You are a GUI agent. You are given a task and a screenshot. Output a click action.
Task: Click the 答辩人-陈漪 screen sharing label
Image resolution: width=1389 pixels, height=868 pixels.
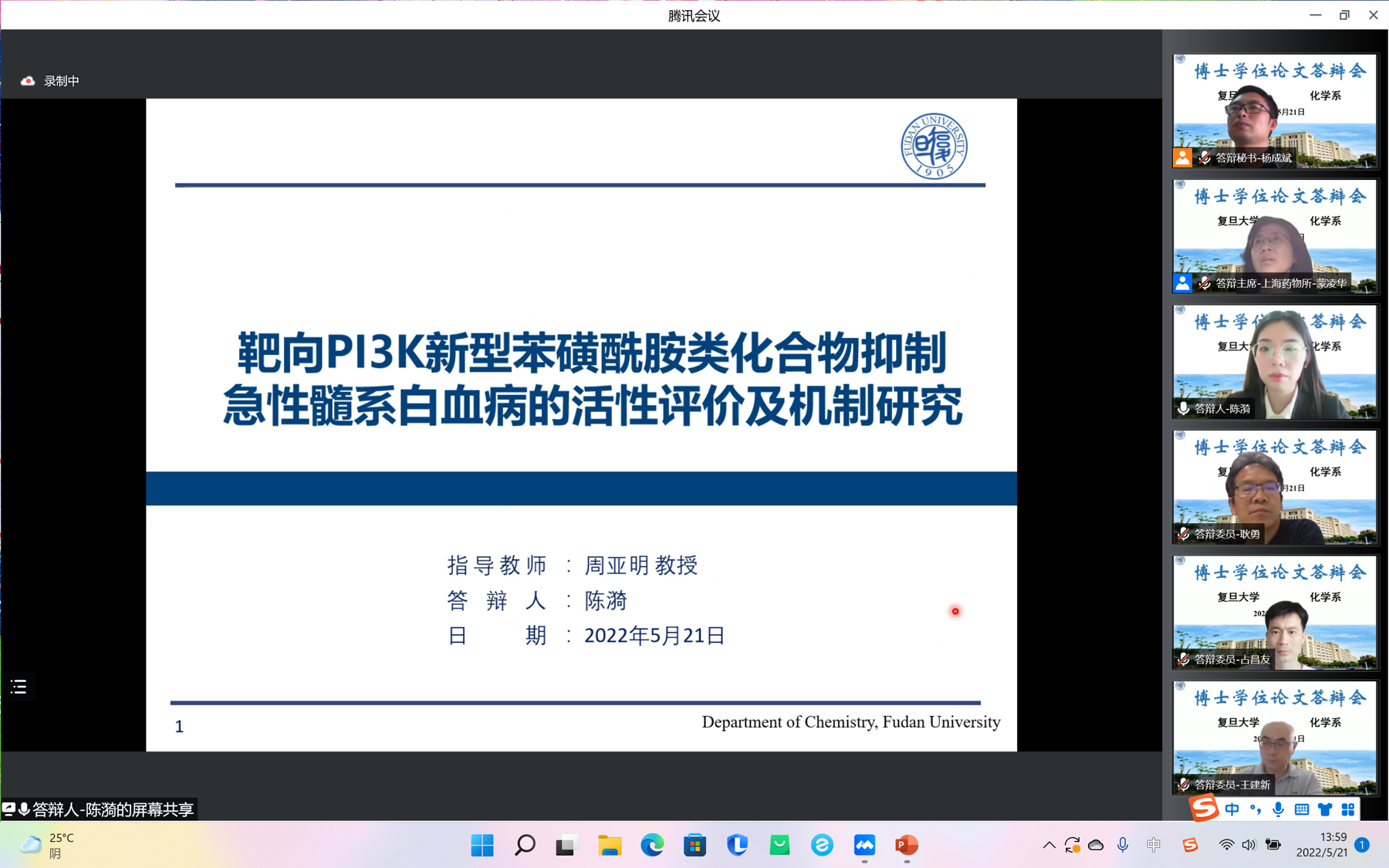pos(113,809)
